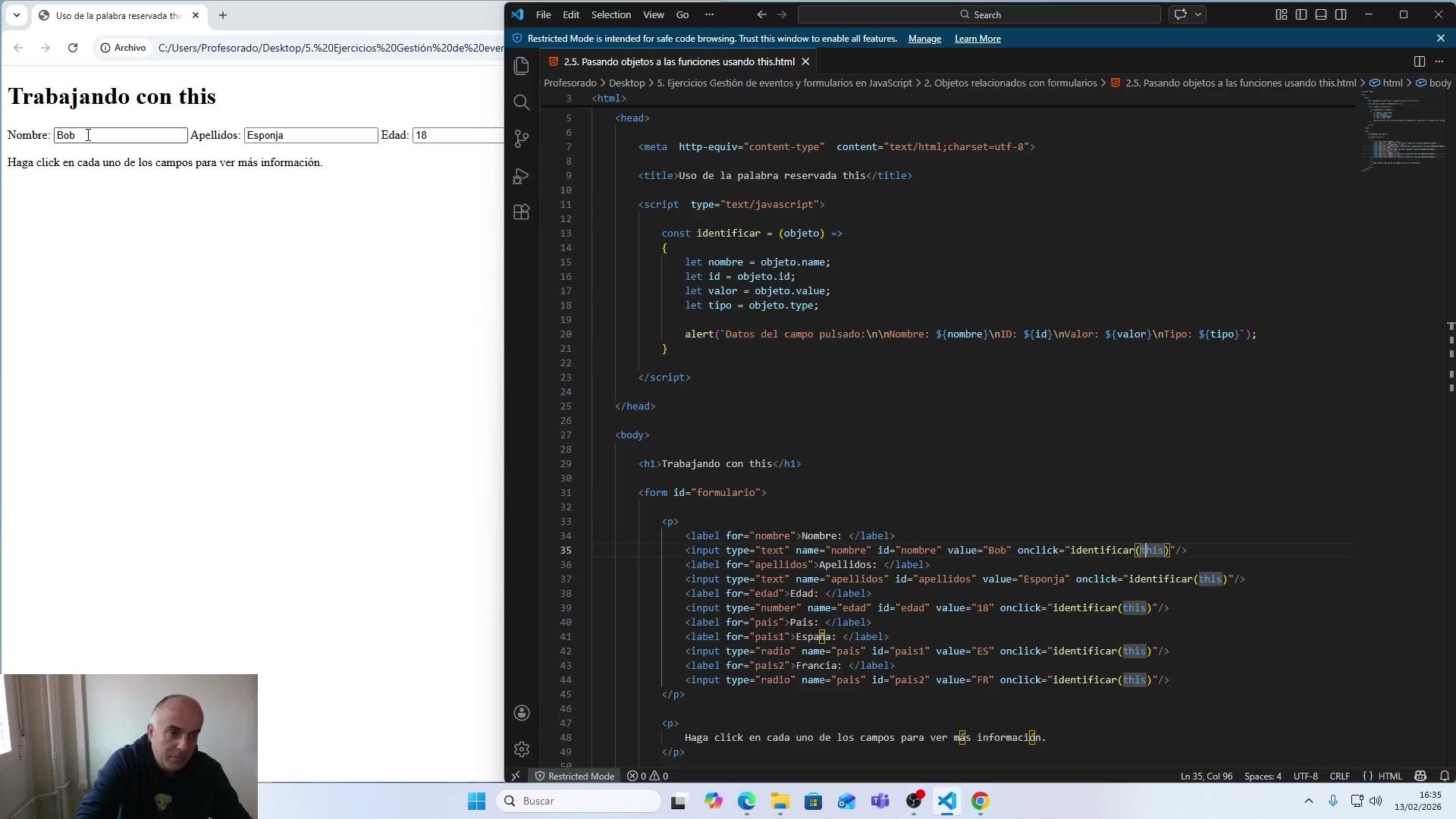
Task: Open the Run and Debug view
Action: (521, 176)
